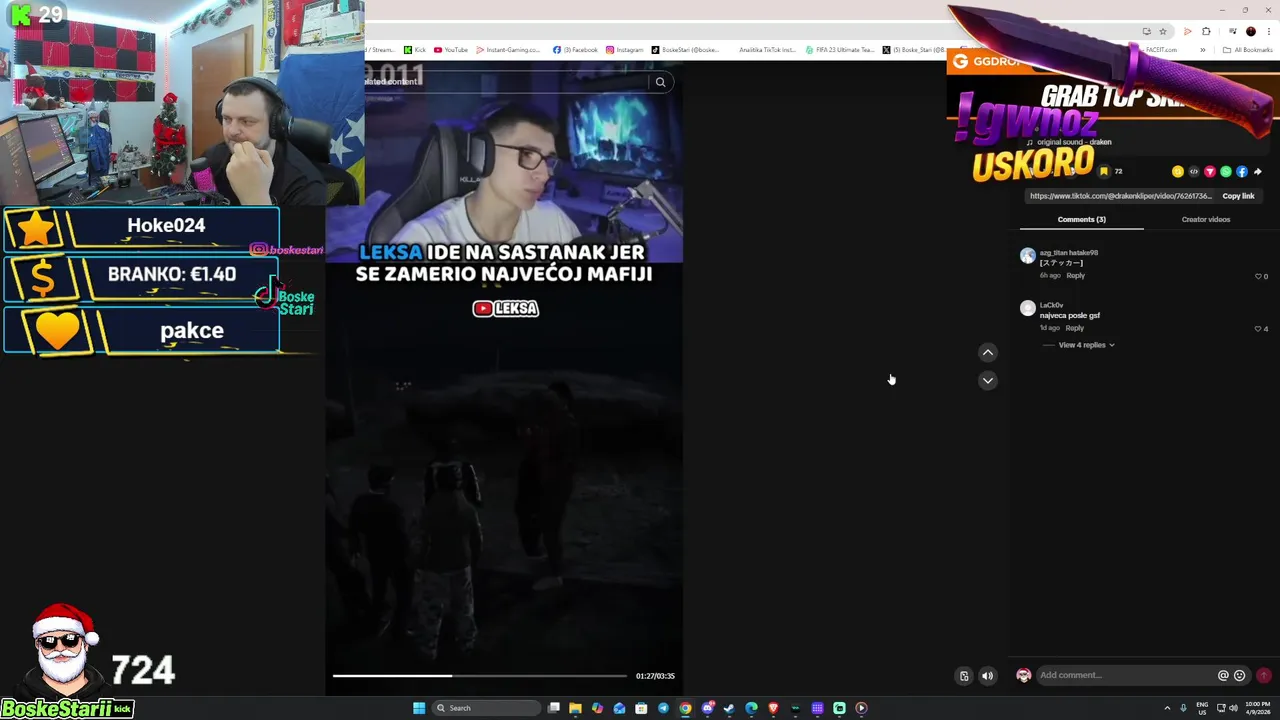The height and width of the screenshot is (720, 1280).
Task: Click the original sound - draken link
Action: click(x=1074, y=142)
